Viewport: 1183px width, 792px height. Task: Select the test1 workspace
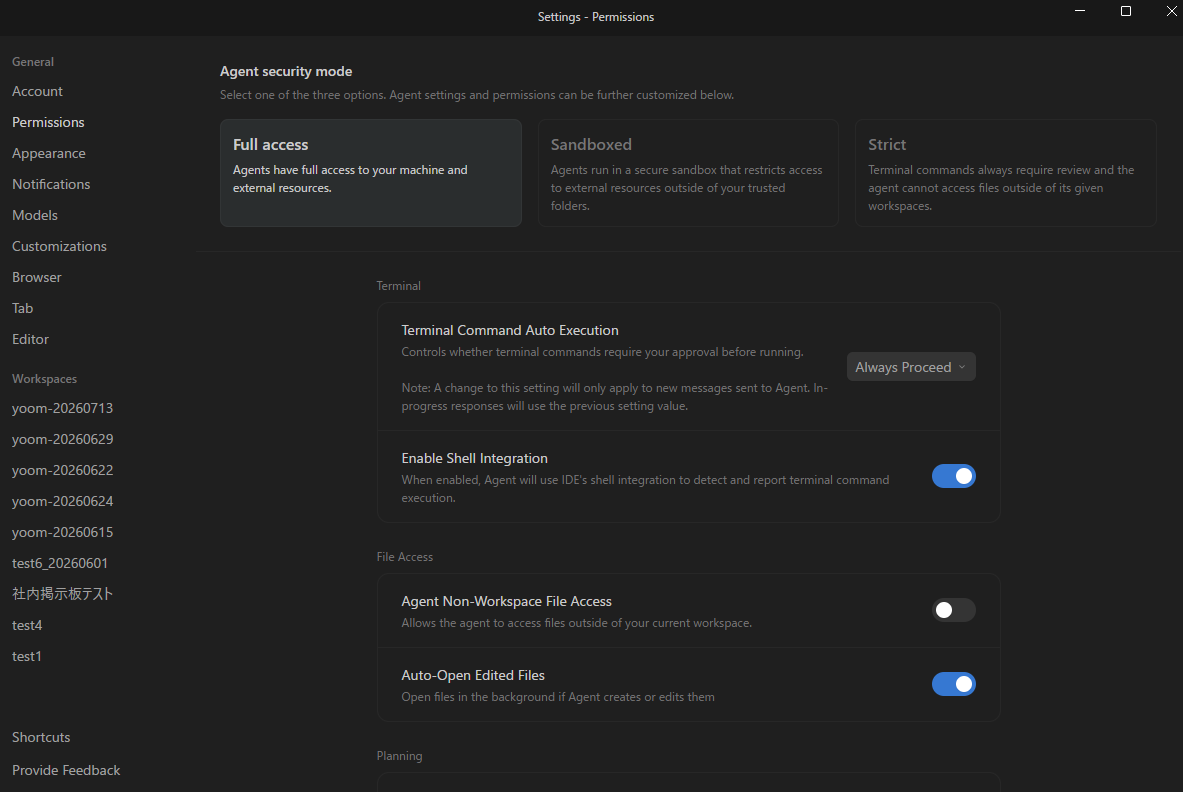(26, 656)
